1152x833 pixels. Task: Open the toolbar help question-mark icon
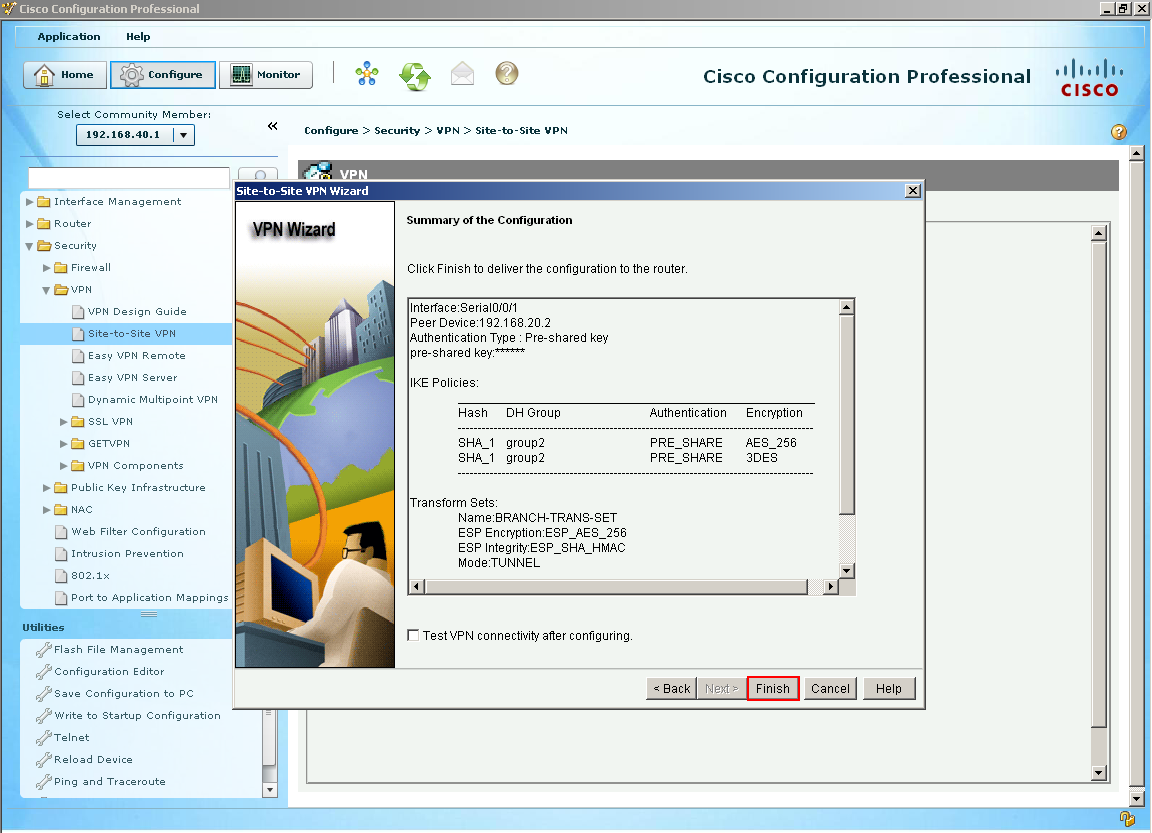[507, 73]
